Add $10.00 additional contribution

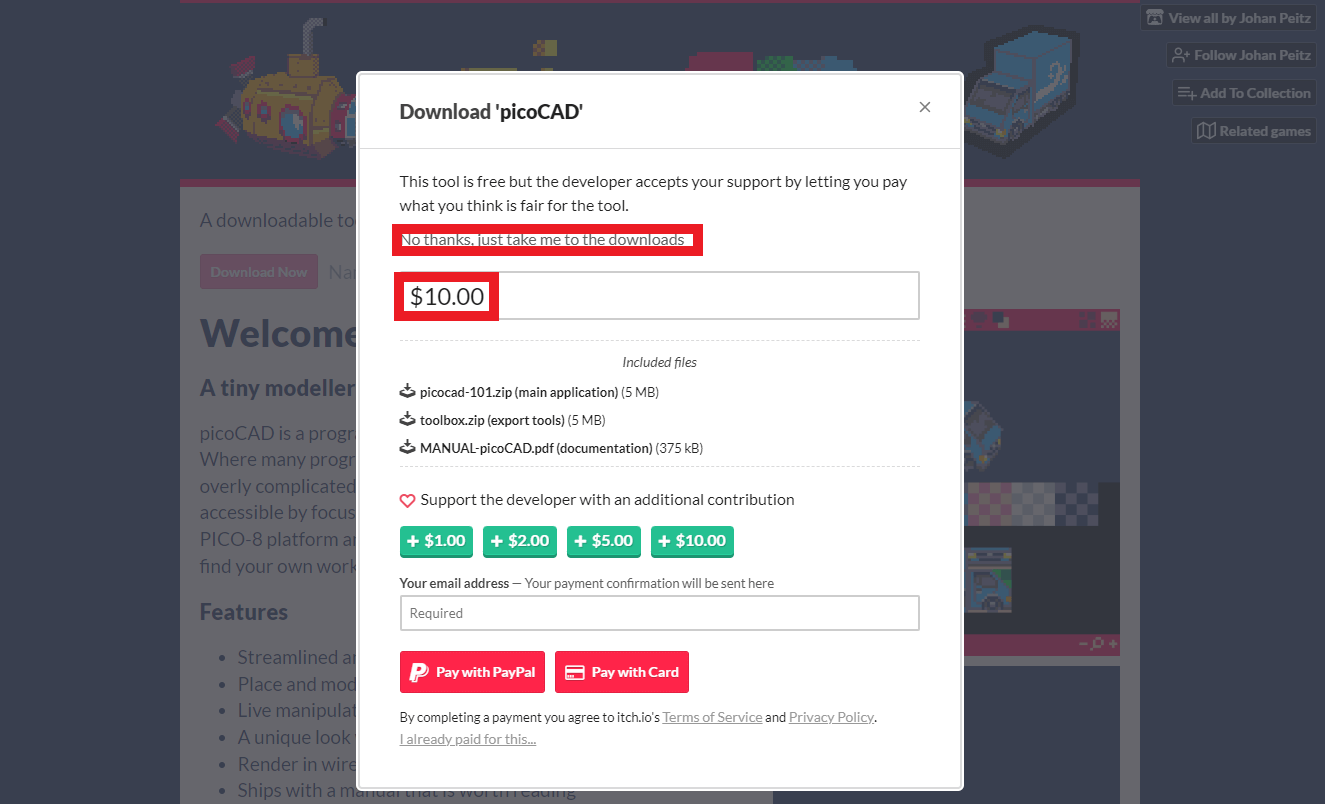tap(692, 541)
